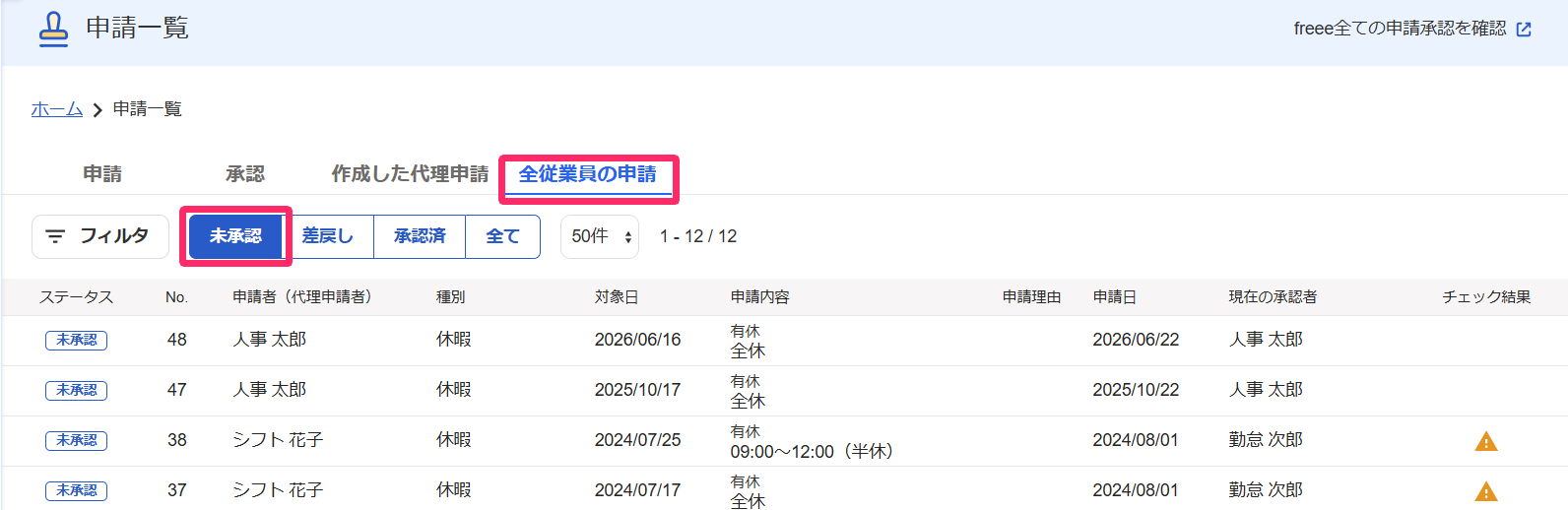Click applicant シフト 花子 in row 38
Viewport: 1568px width, 510px height.
(x=278, y=440)
